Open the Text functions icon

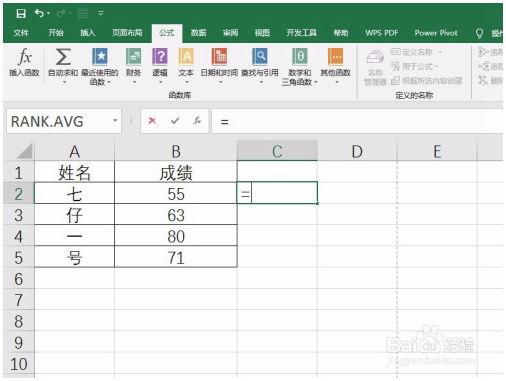[x=186, y=56]
